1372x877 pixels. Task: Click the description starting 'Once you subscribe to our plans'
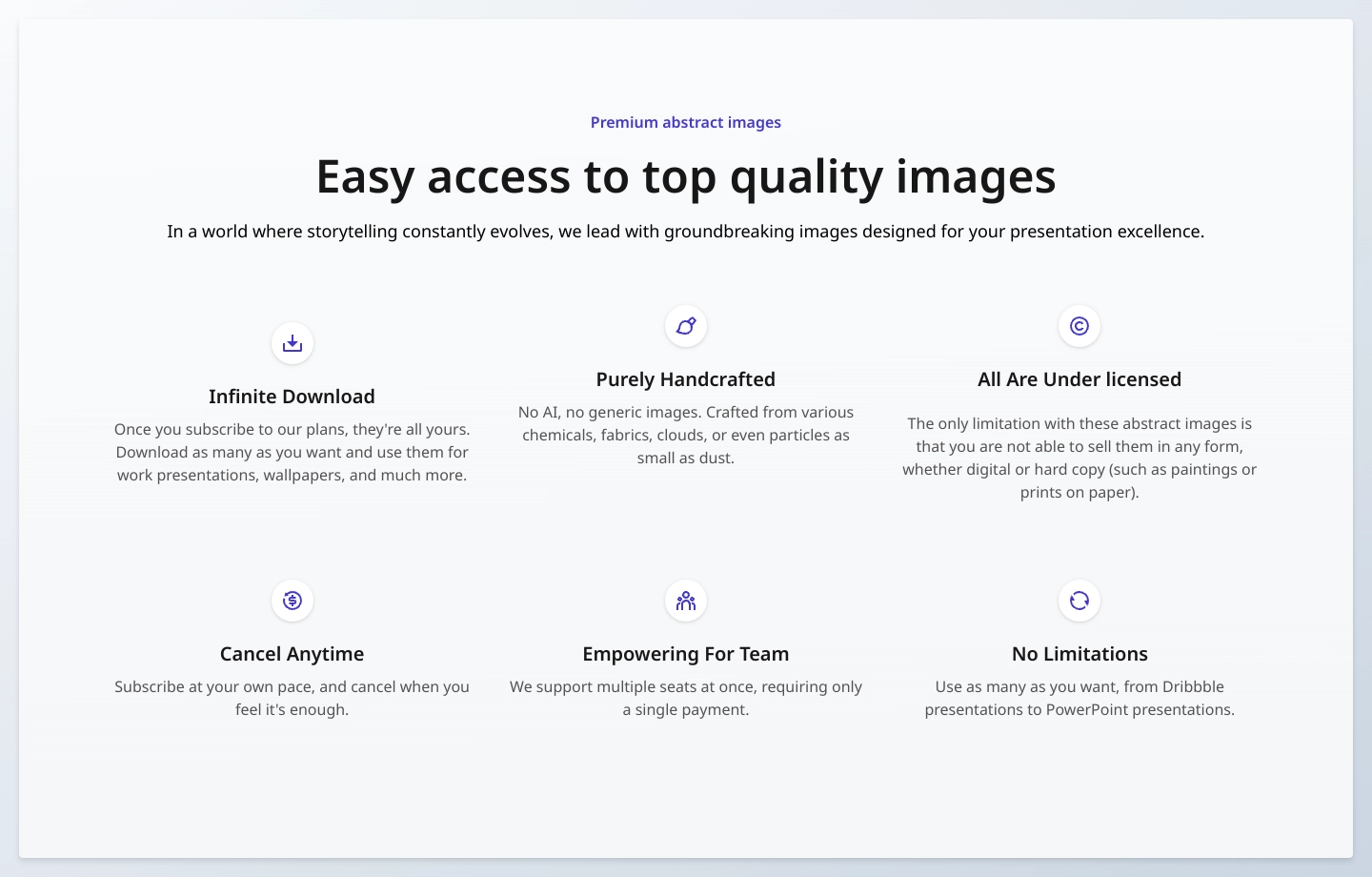pos(293,453)
